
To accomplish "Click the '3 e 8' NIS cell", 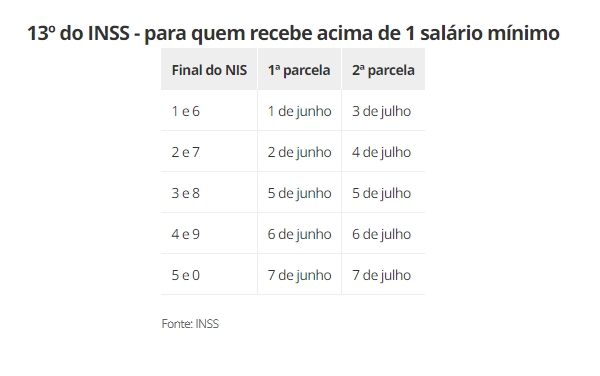I will click(x=209, y=193).
